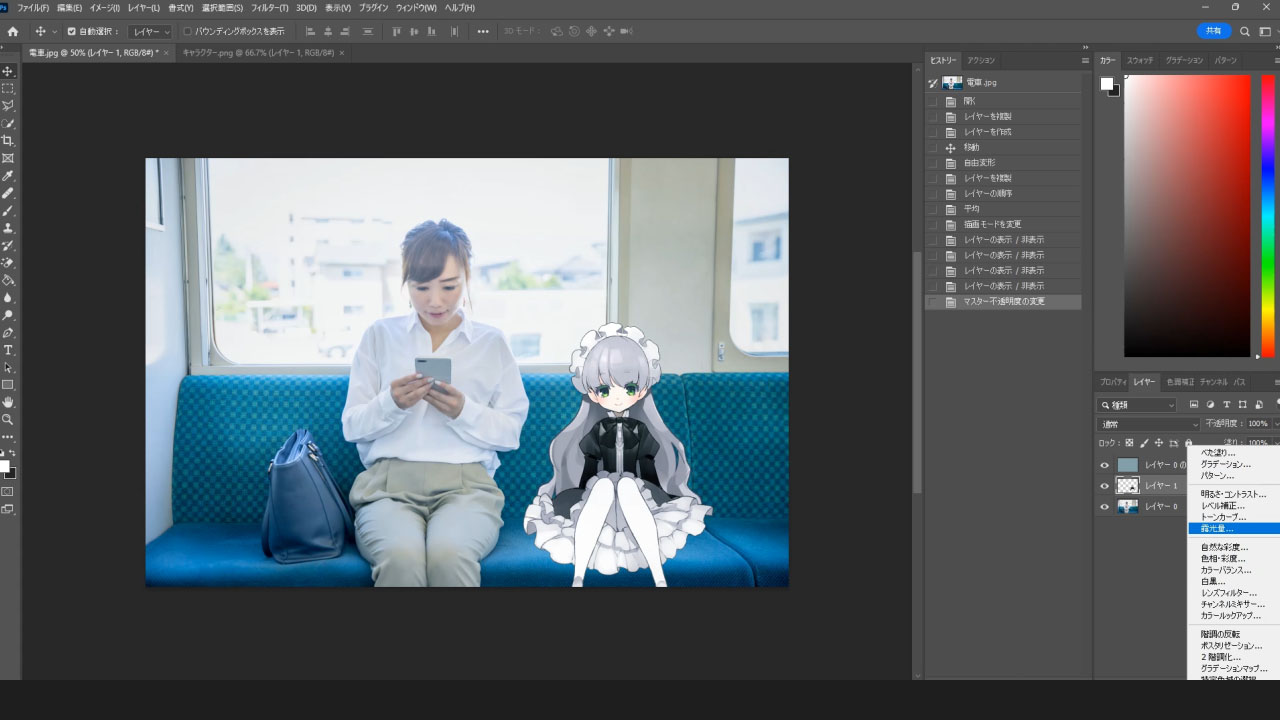This screenshot has width=1280, height=720.
Task: Open the blend mode 通常 dropdown
Action: coord(1149,424)
